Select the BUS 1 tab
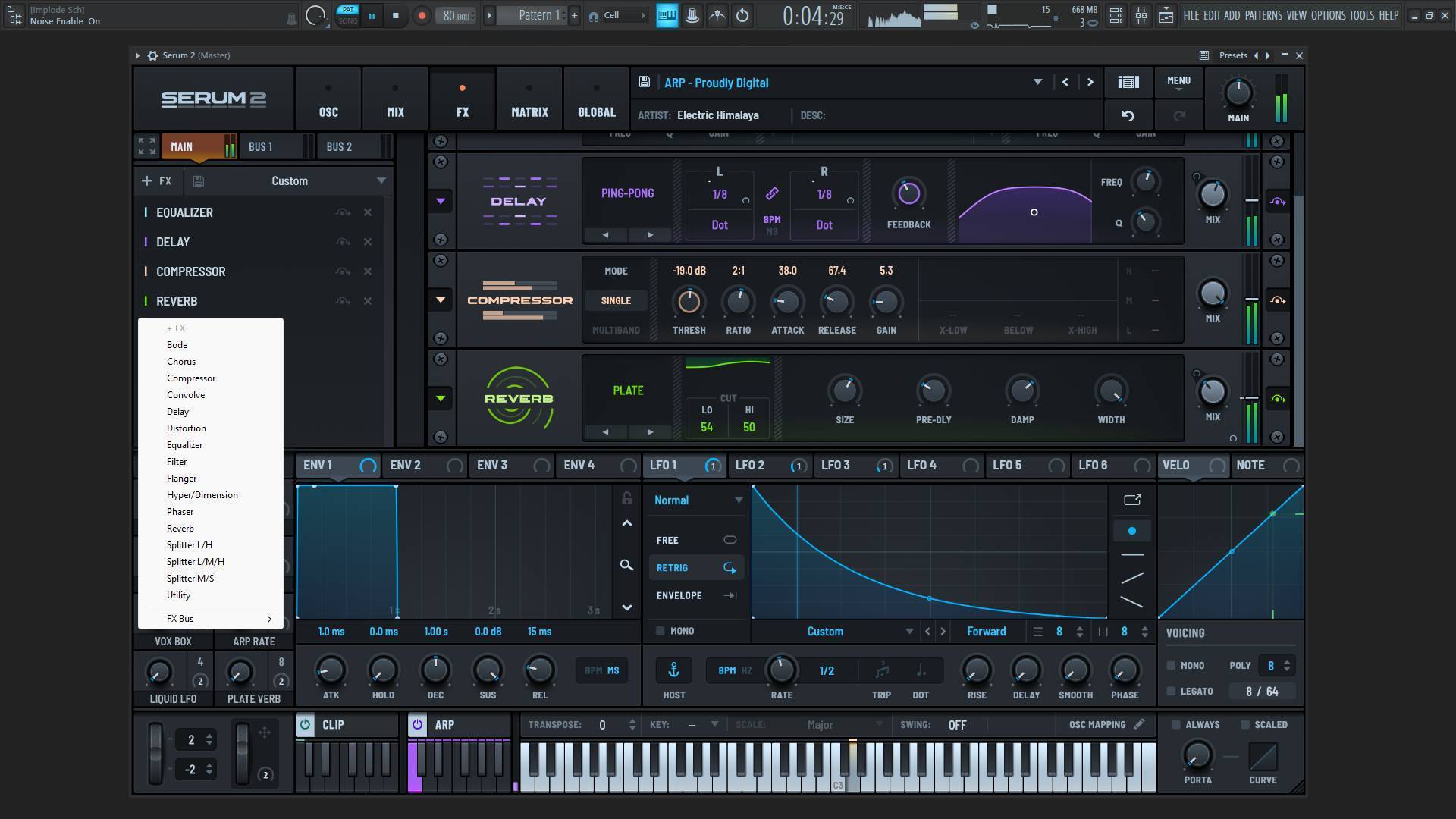 pyautogui.click(x=276, y=146)
